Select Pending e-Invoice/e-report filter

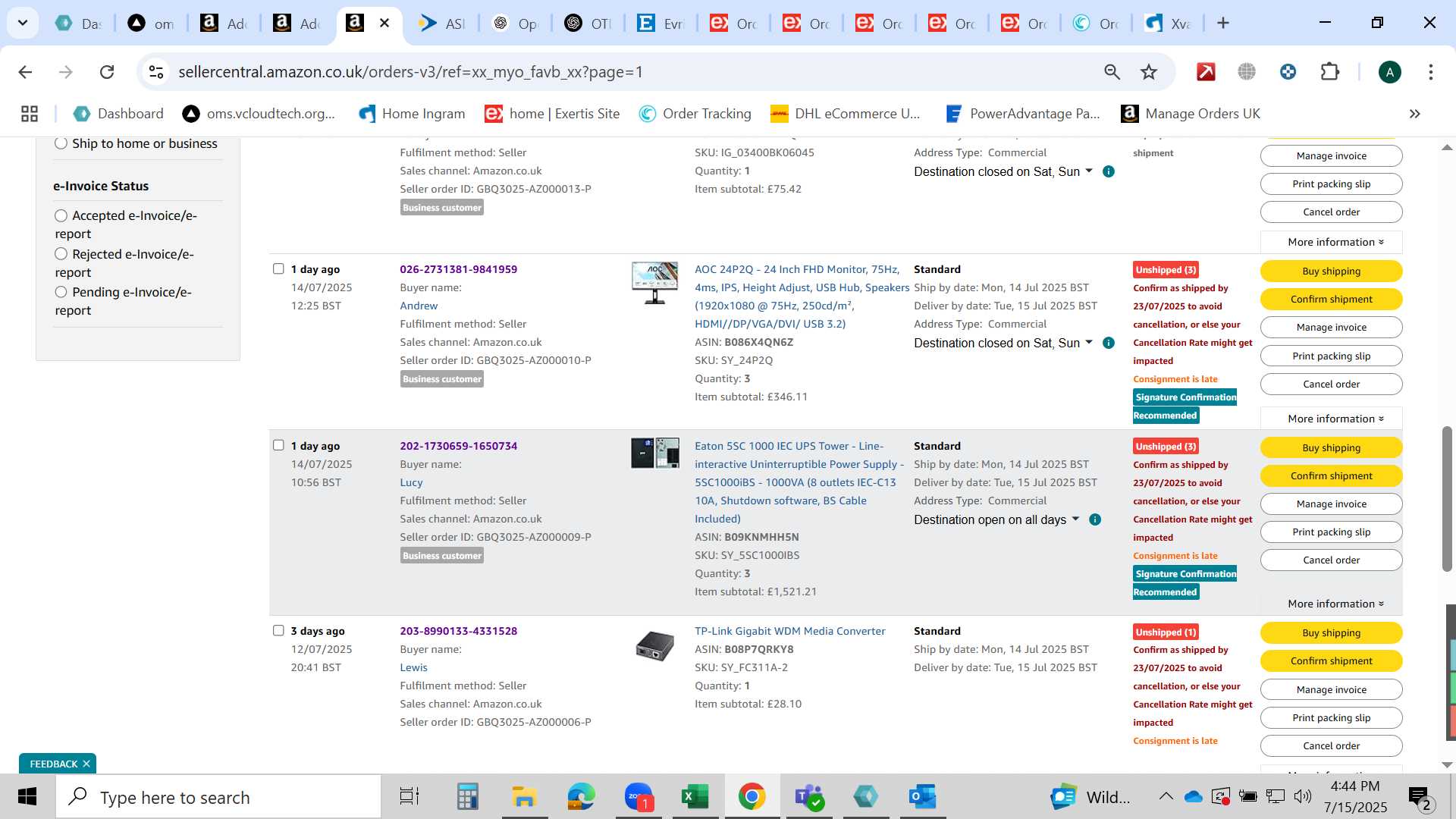click(x=61, y=292)
